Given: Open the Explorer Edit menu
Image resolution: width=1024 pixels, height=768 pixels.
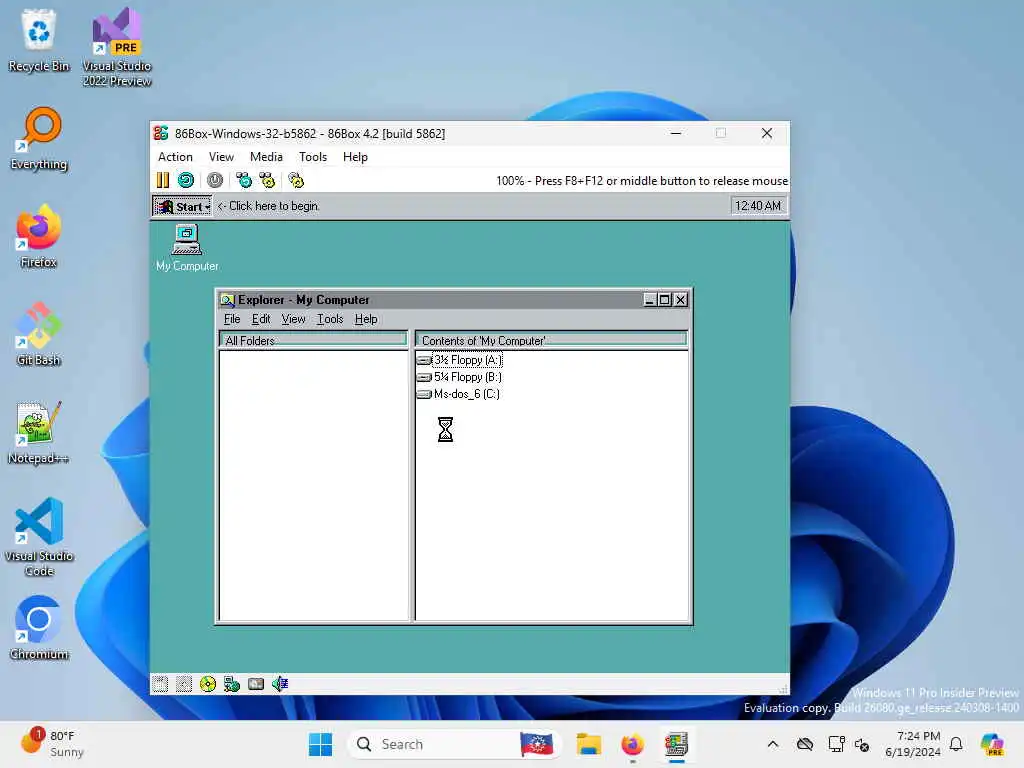Looking at the screenshot, I should [261, 319].
